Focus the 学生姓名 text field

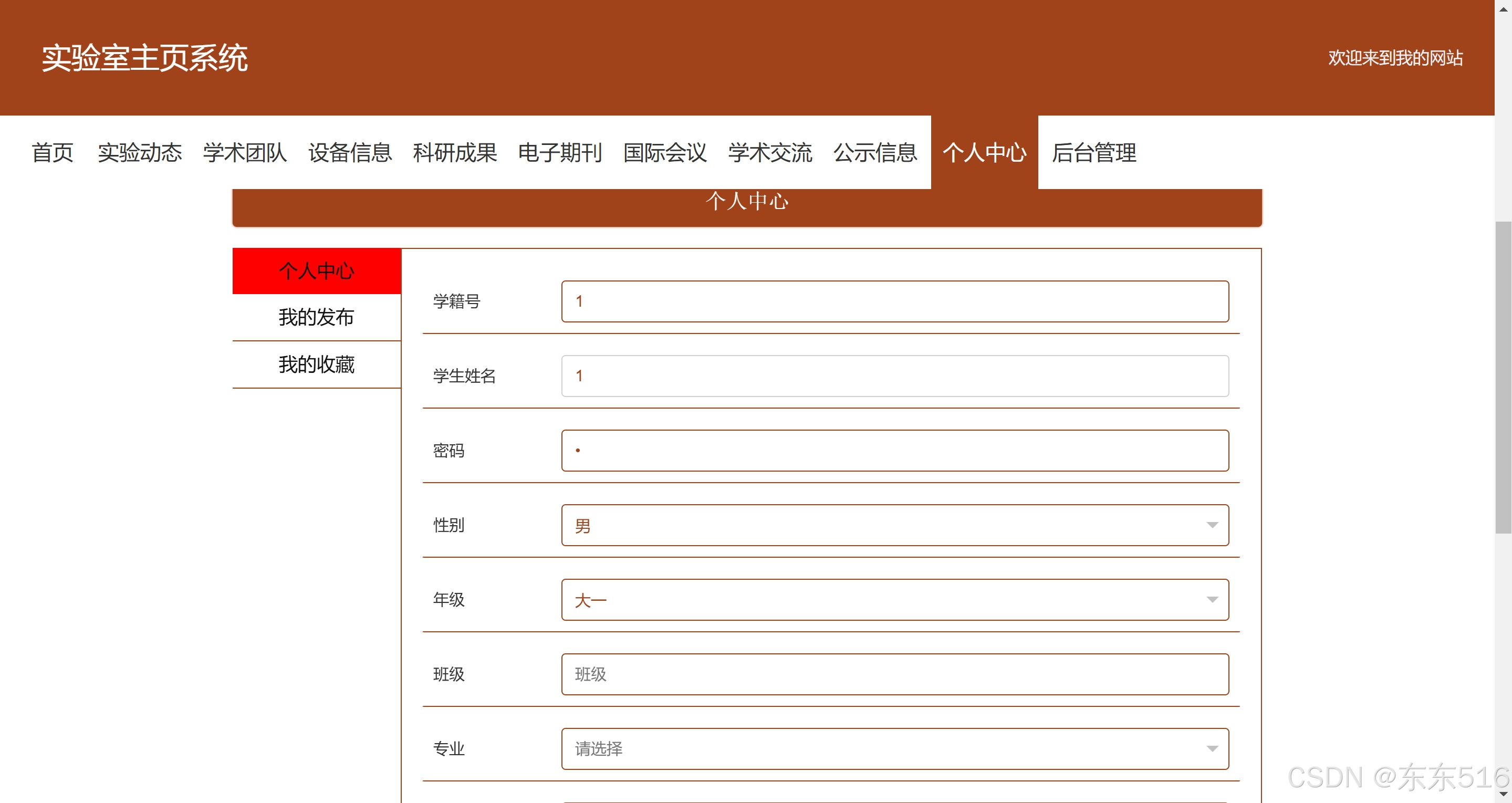[x=894, y=376]
